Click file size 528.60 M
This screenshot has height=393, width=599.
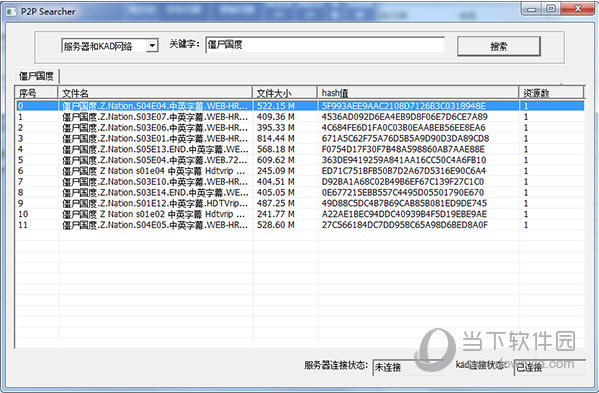pyautogui.click(x=275, y=225)
